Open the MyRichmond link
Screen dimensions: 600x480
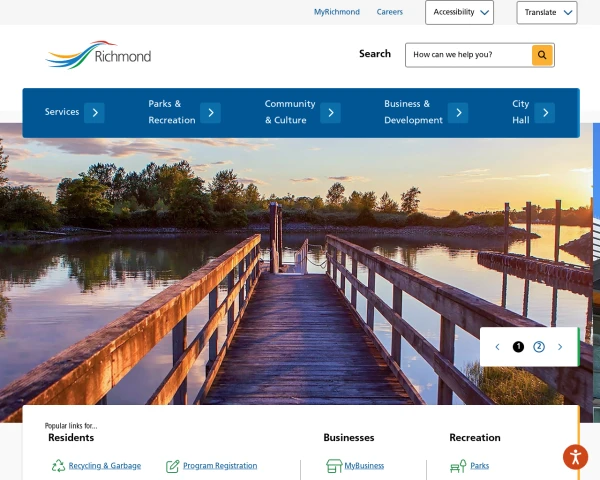(337, 12)
